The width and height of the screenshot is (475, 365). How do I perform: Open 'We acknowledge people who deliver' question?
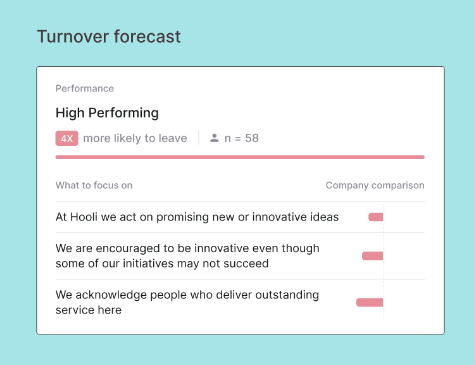[187, 302]
